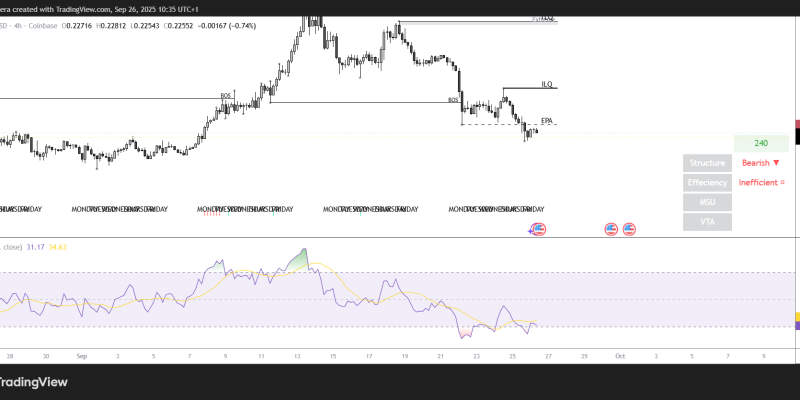Click the yellow RSI tag on the right axis
The image size is (800, 400).
click(797, 317)
